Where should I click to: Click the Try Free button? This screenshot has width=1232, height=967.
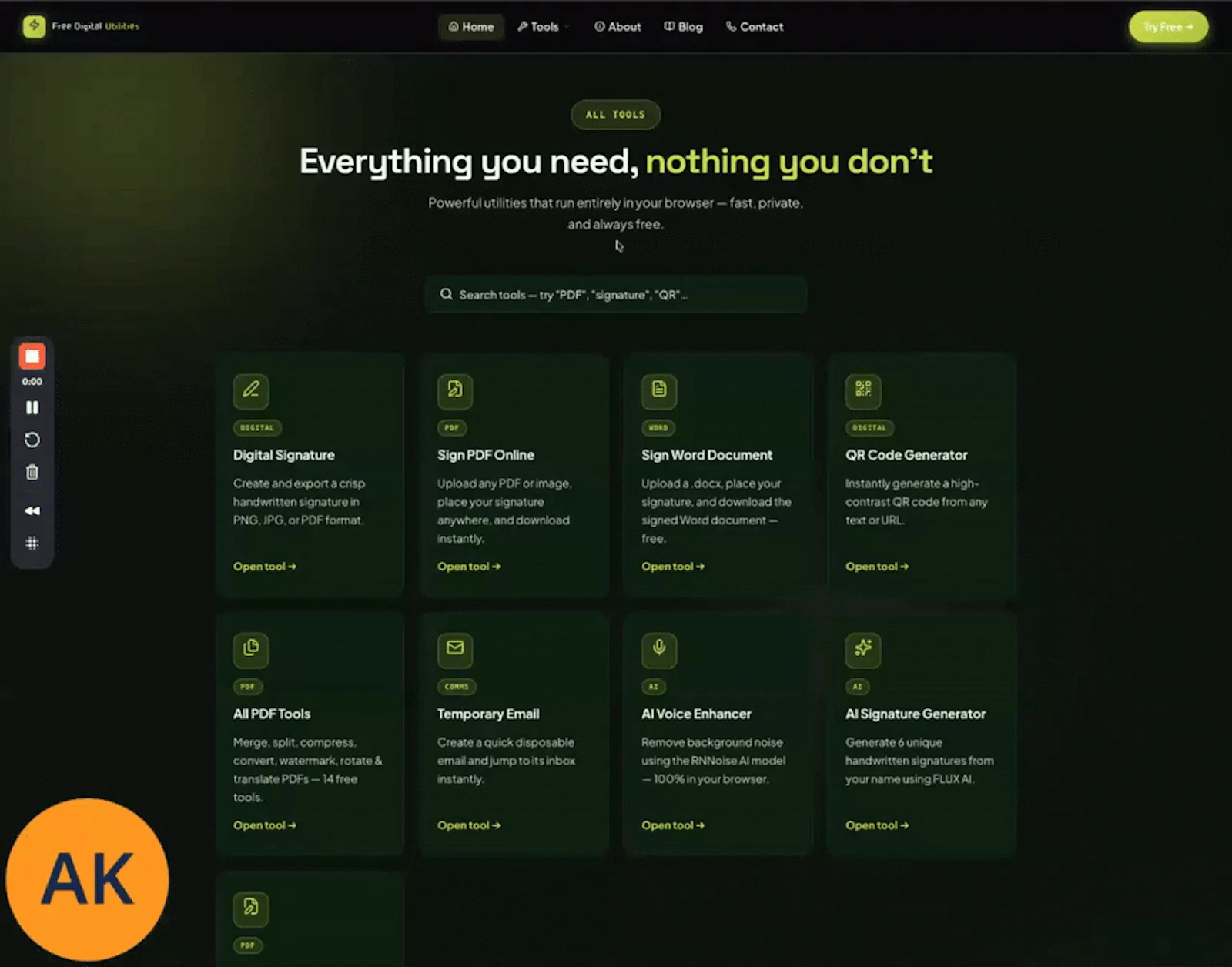[x=1168, y=27]
